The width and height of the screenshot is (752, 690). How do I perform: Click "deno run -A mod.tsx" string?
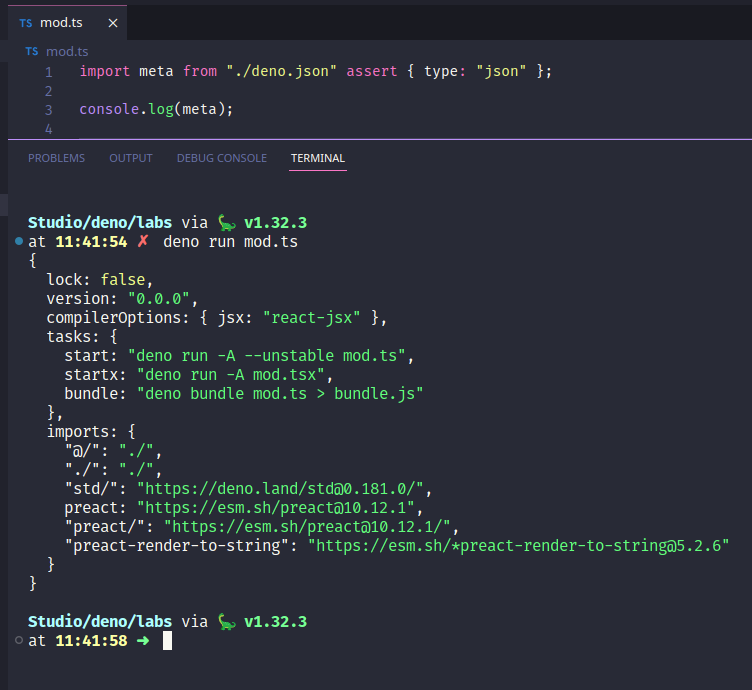click(231, 375)
